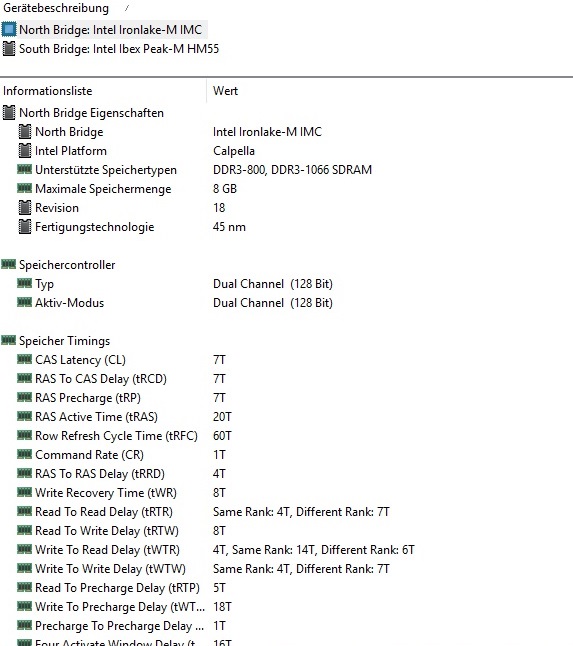Click the Wert column header
This screenshot has width=573, height=646.
tap(225, 91)
